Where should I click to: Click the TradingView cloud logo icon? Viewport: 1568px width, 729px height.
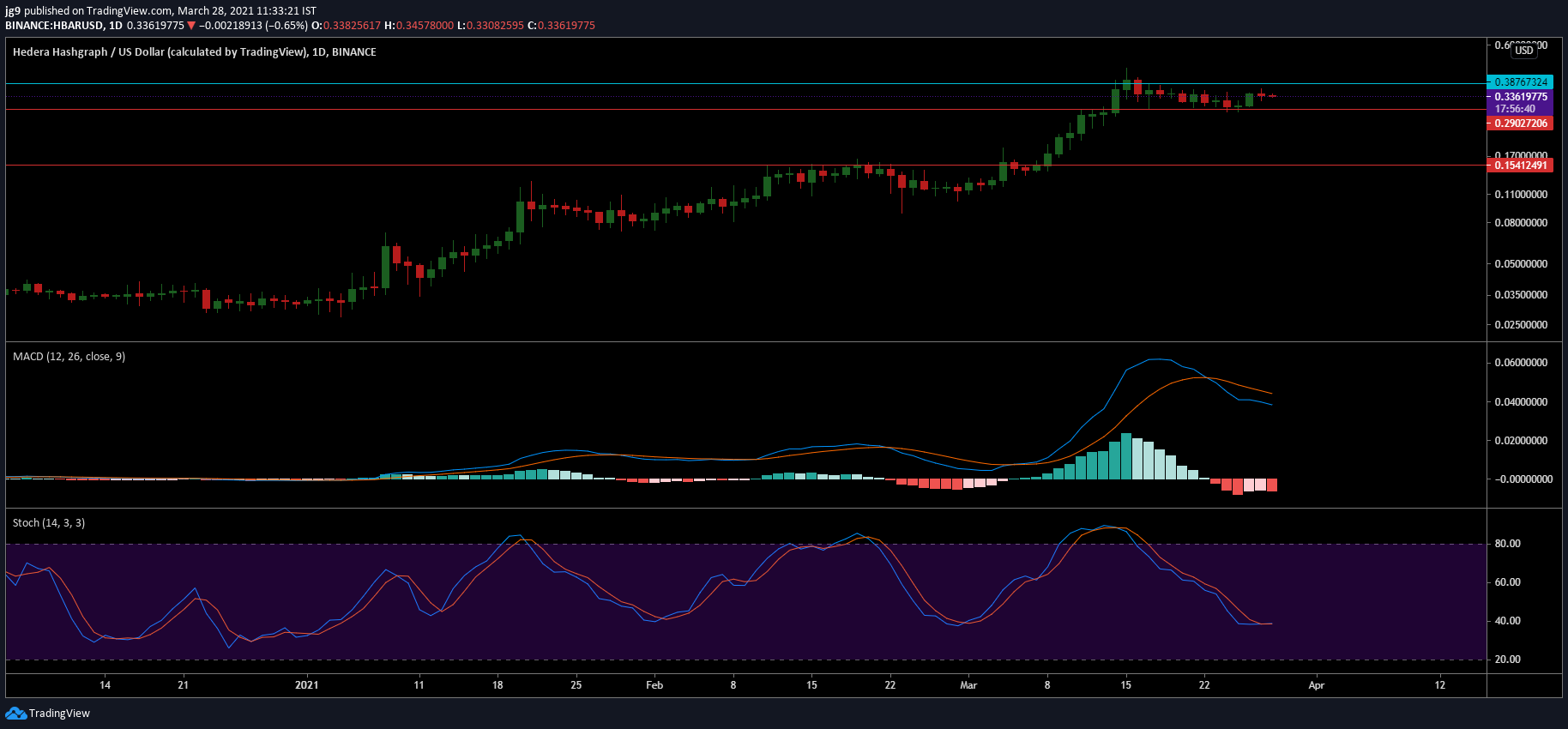coord(15,714)
